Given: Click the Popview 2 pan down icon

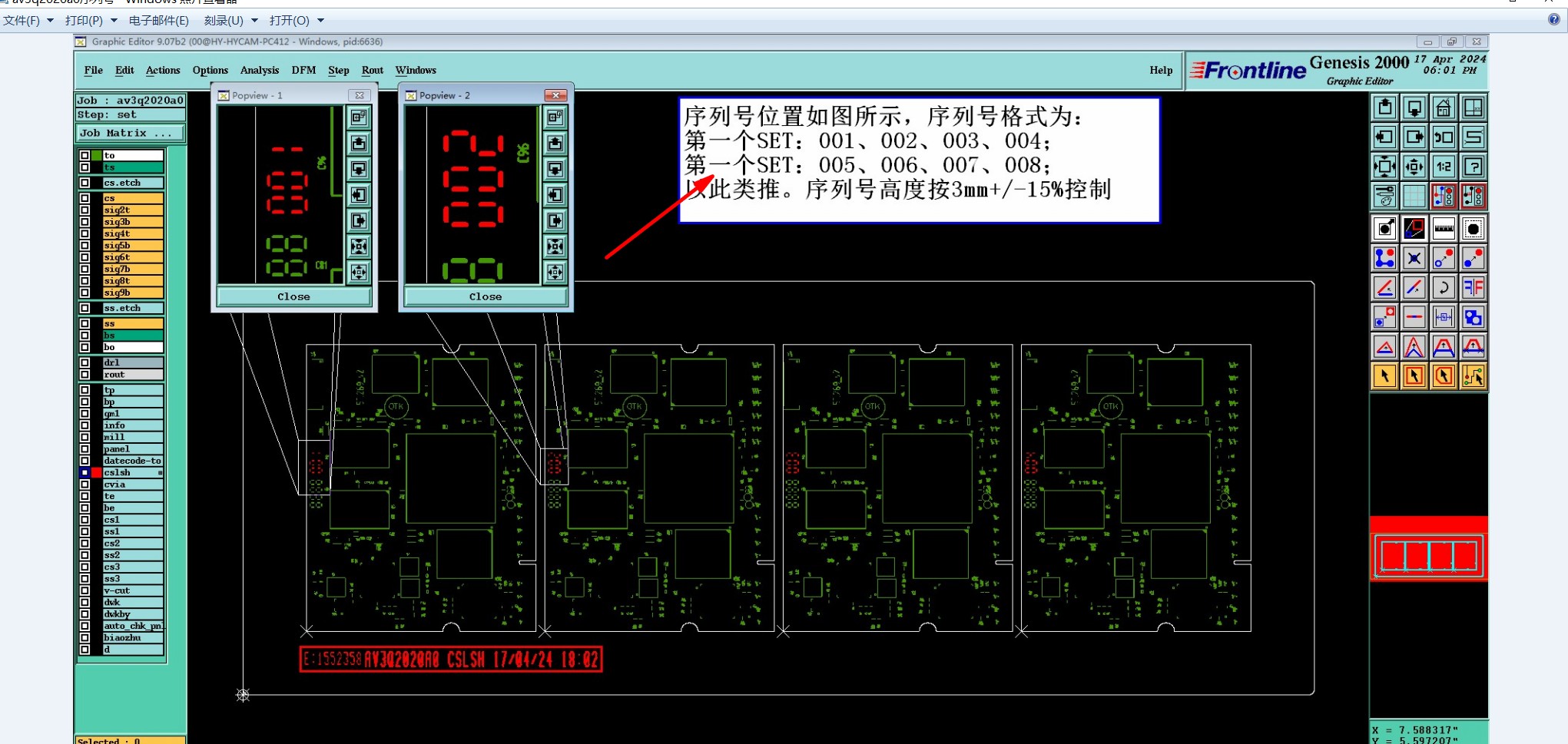Looking at the screenshot, I should 555,169.
